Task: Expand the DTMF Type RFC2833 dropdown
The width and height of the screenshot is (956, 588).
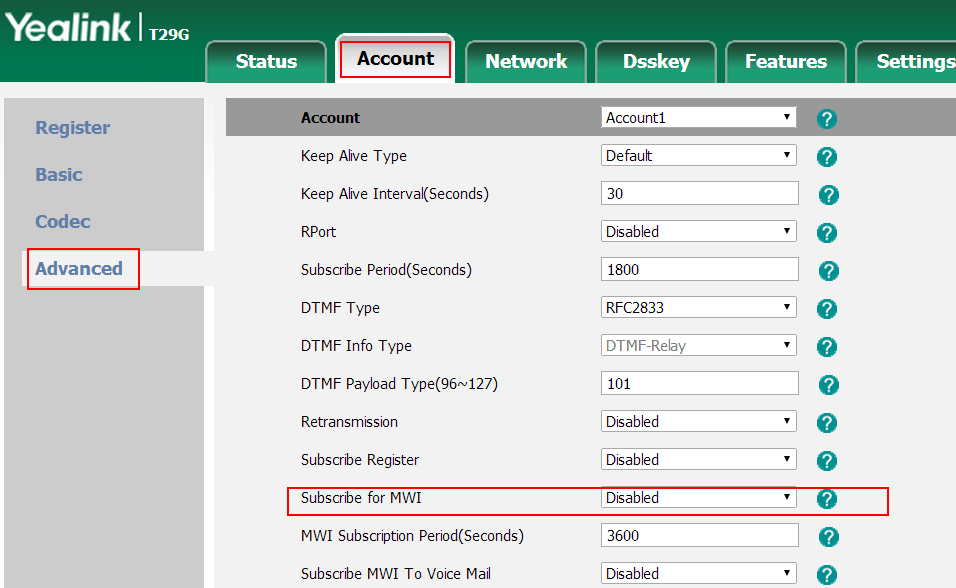Action: click(x=699, y=308)
